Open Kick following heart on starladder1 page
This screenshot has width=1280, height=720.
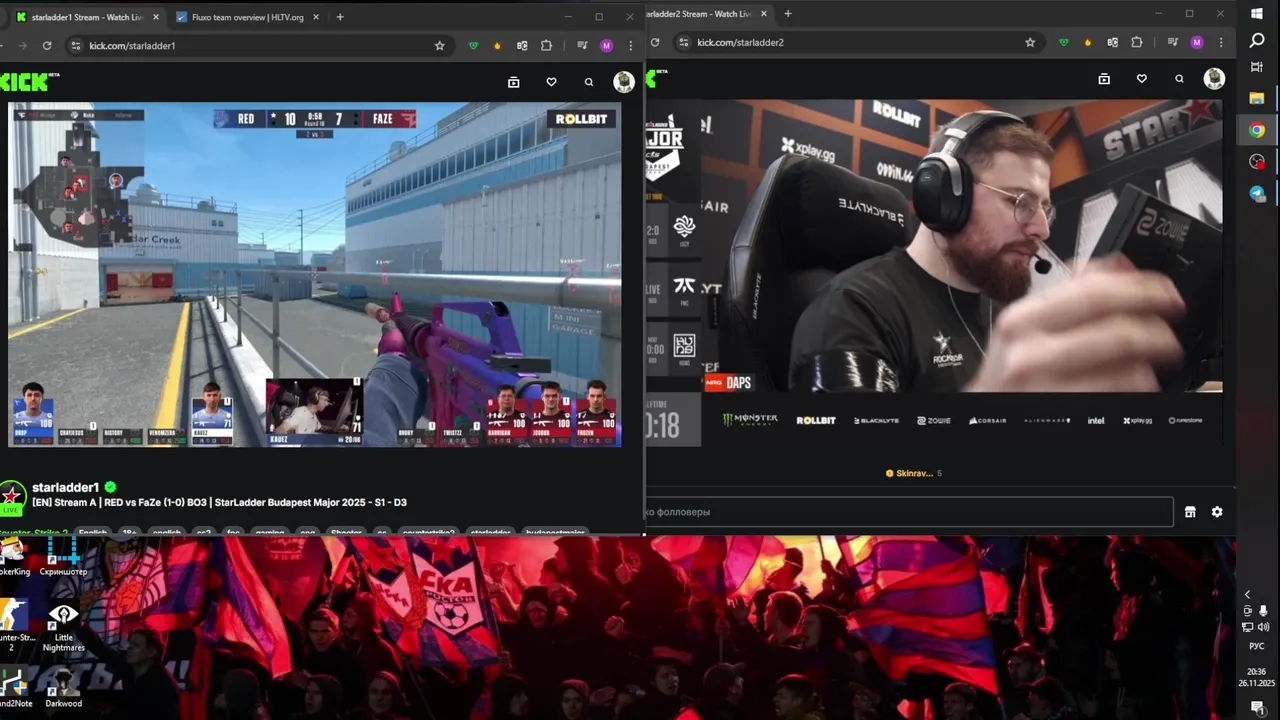coord(551,82)
